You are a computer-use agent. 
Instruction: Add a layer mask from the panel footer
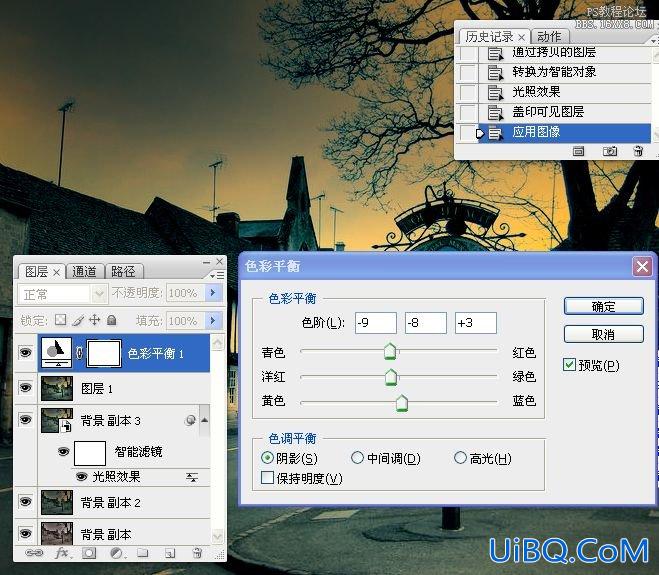point(89,553)
